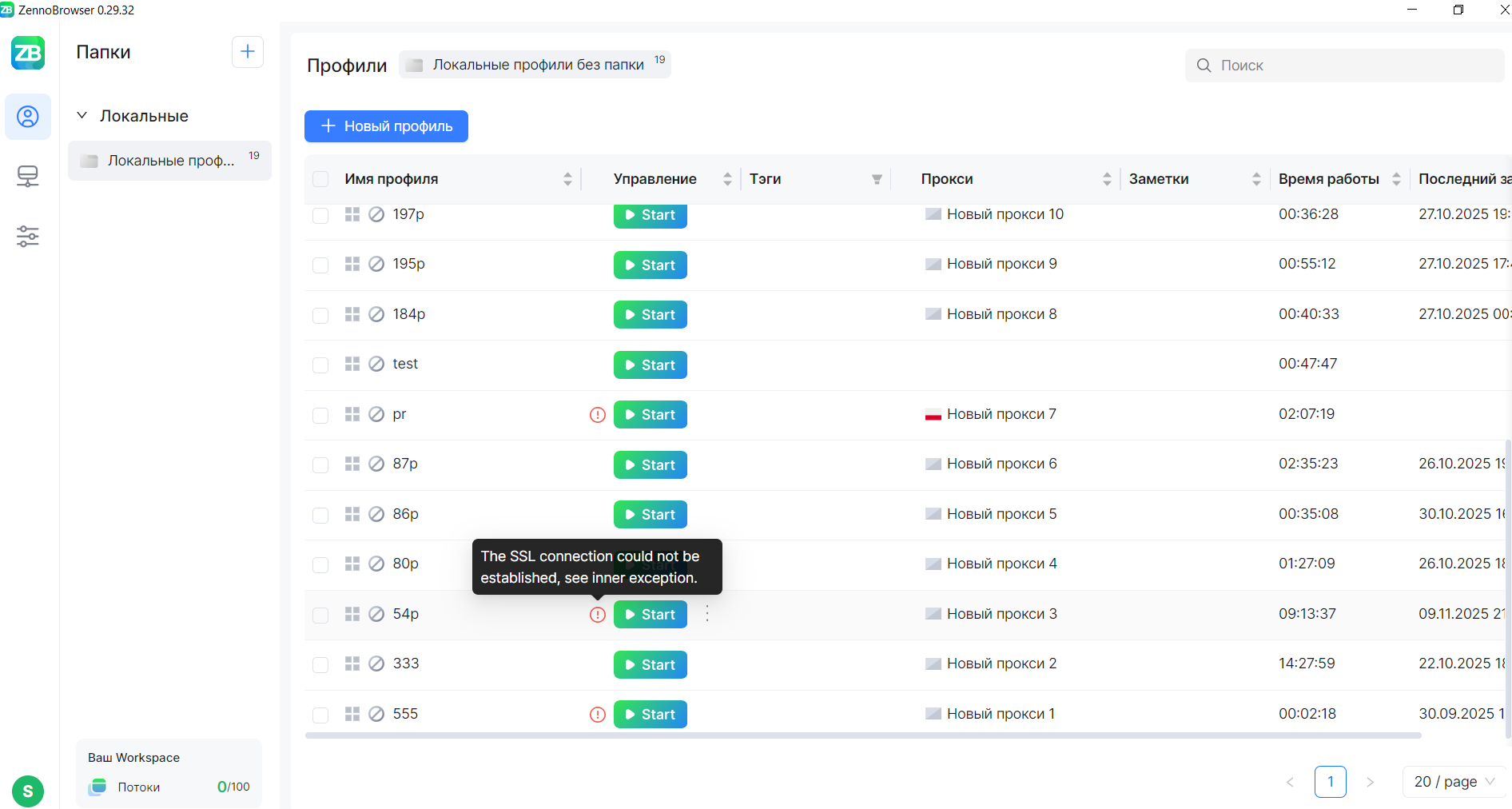Viewport: 1512px width, 809px height.
Task: Restore the ZennoBrowser window size
Action: (x=1458, y=10)
